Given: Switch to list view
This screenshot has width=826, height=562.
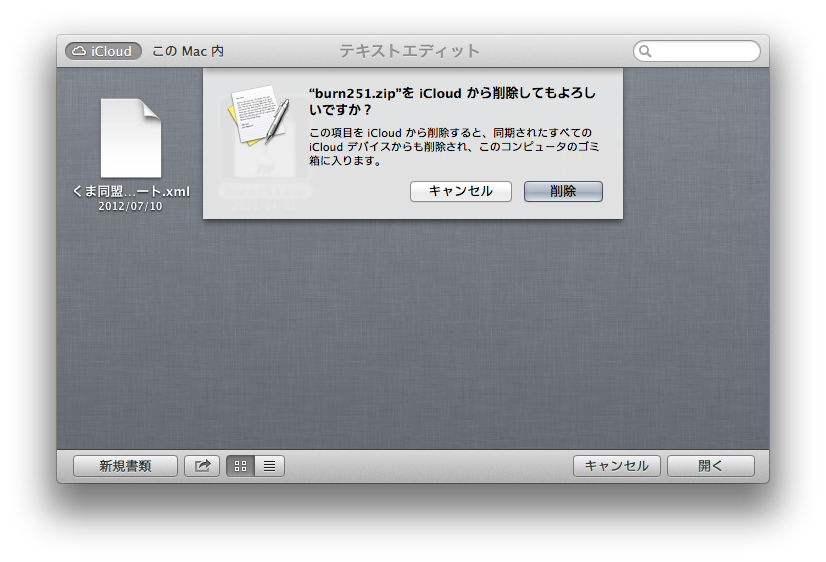Looking at the screenshot, I should 270,466.
